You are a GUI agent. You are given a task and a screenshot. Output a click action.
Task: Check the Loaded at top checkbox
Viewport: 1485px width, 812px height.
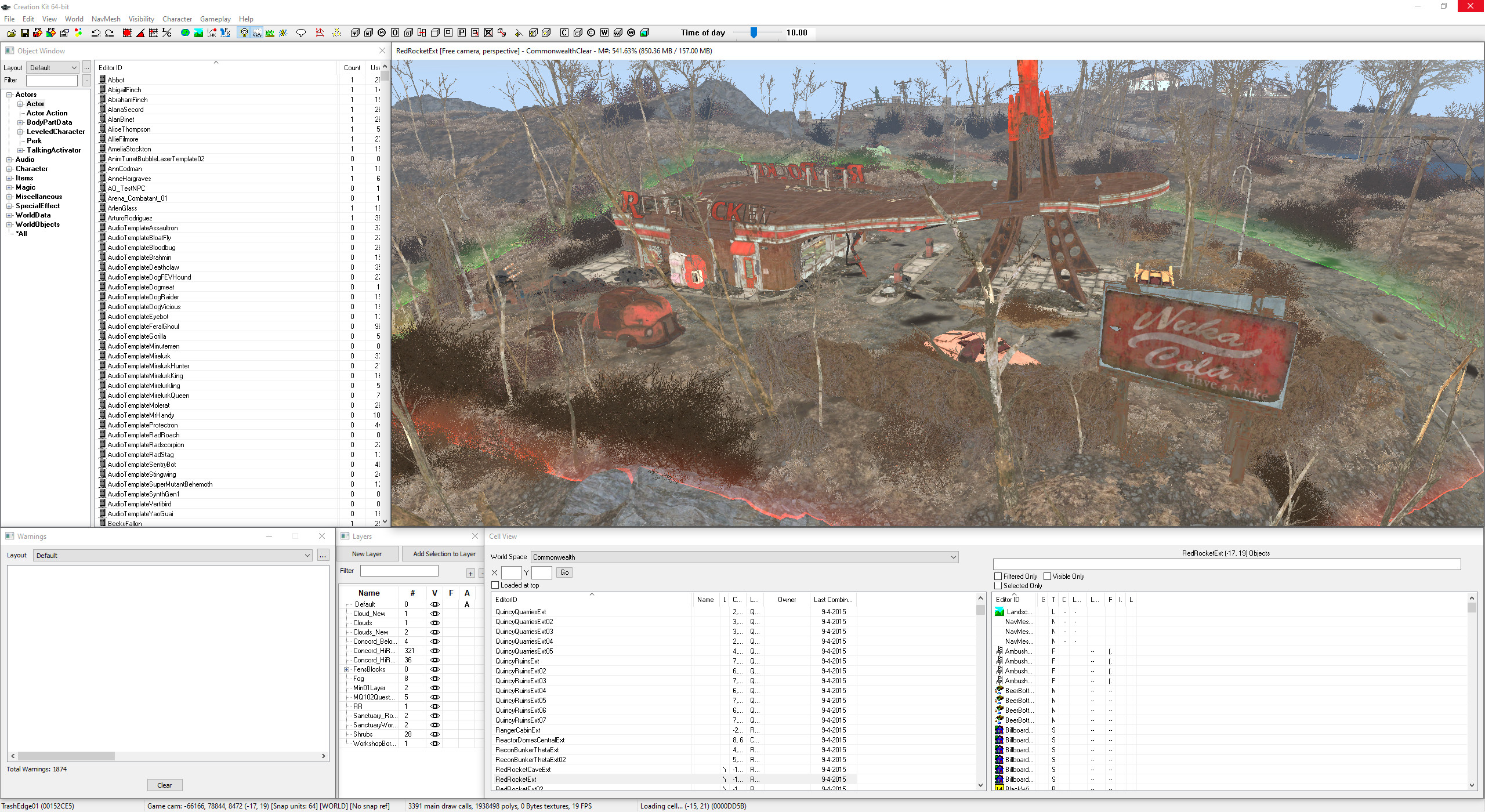coord(495,585)
